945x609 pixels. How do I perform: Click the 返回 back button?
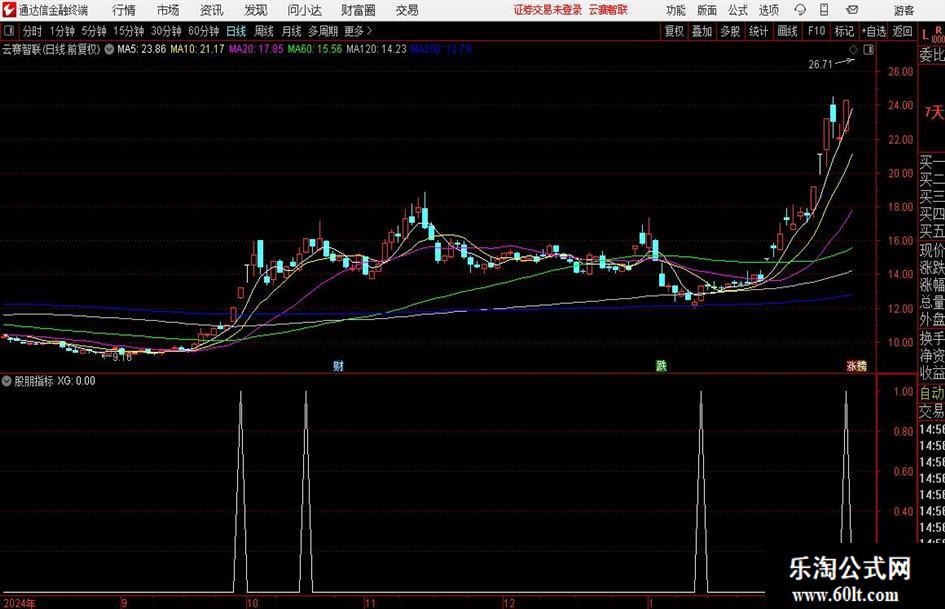tap(902, 31)
